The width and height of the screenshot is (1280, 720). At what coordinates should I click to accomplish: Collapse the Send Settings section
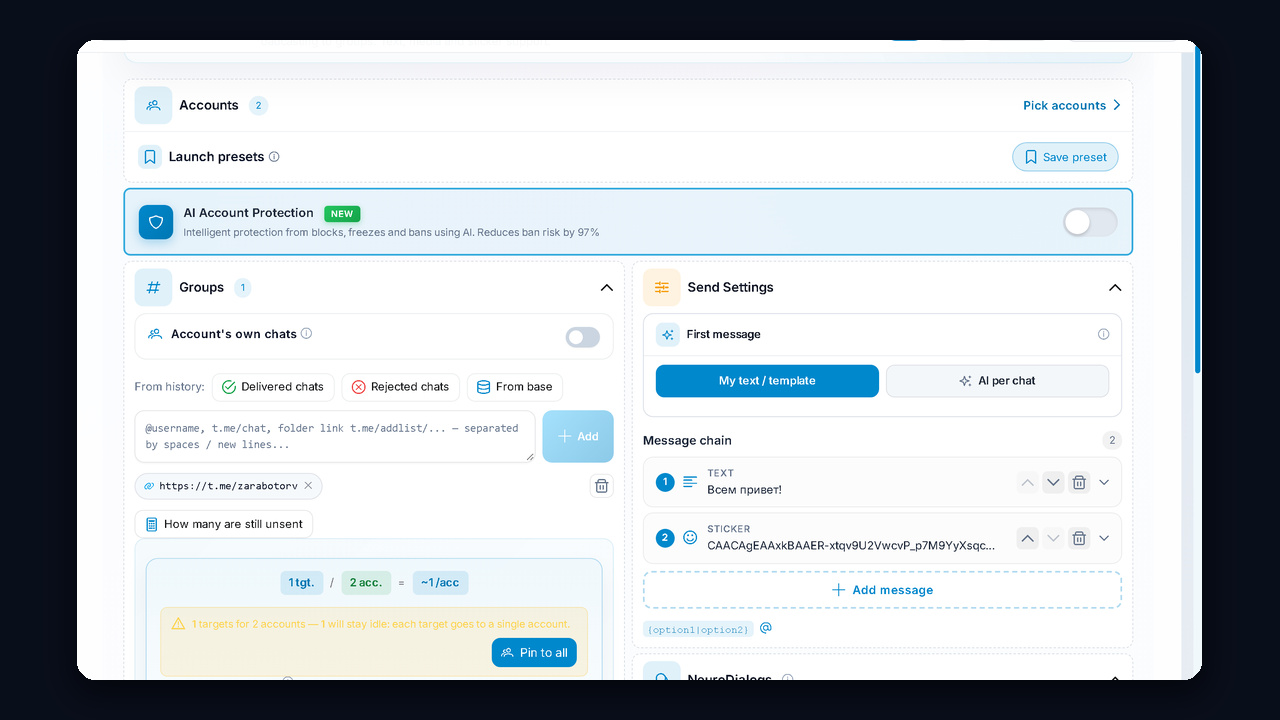[x=1115, y=288]
